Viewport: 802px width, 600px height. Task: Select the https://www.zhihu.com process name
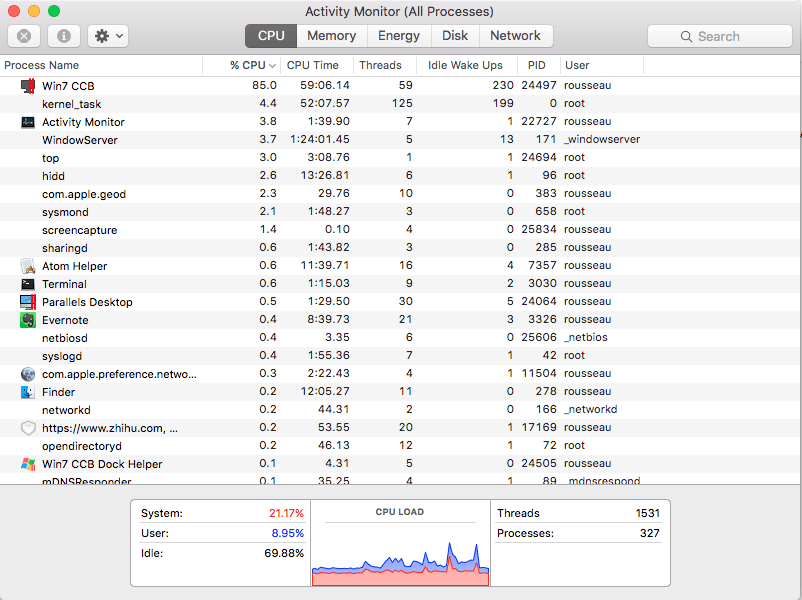click(110, 428)
